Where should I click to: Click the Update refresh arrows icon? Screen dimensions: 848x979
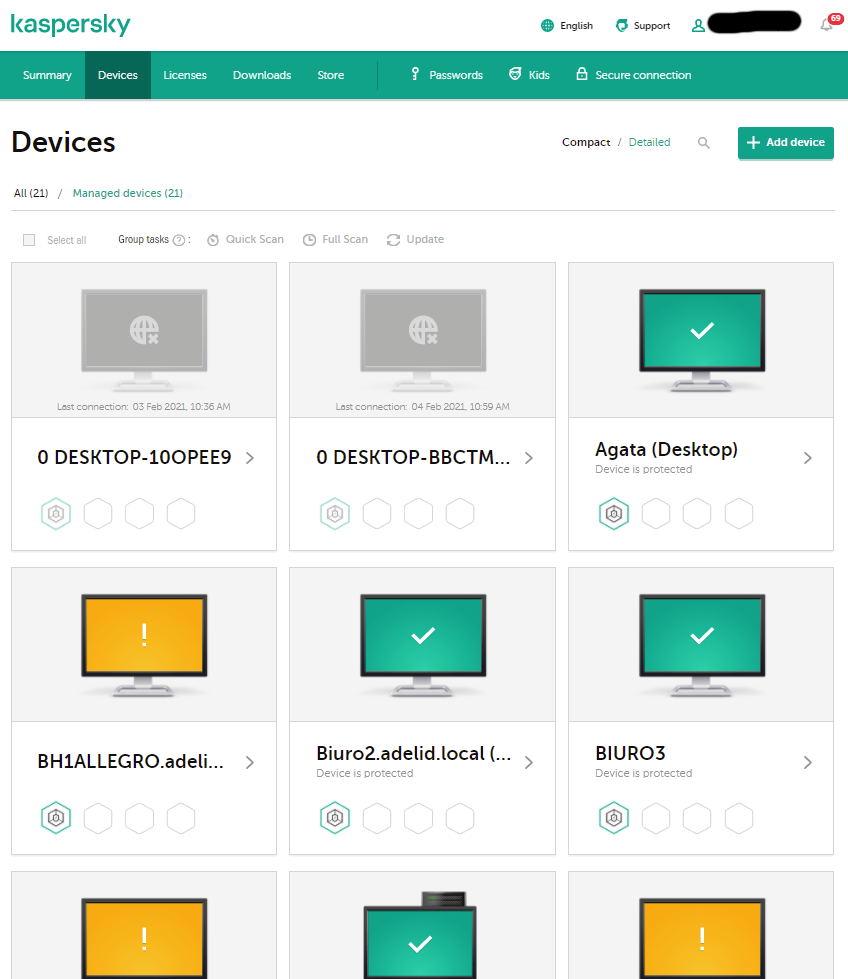click(393, 240)
